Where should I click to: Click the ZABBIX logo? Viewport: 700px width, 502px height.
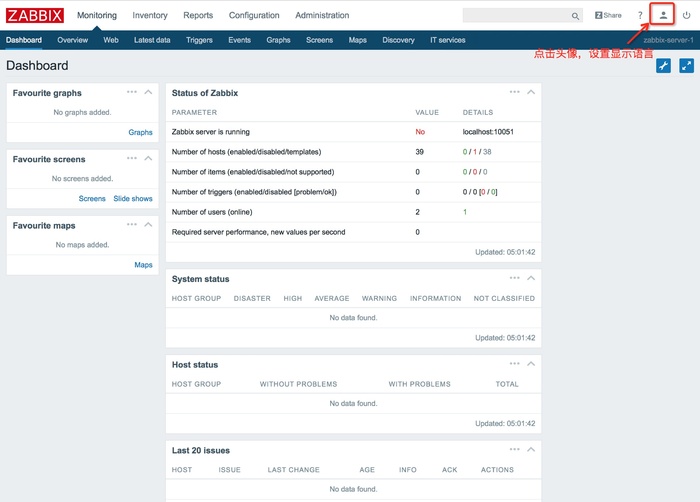[35, 15]
